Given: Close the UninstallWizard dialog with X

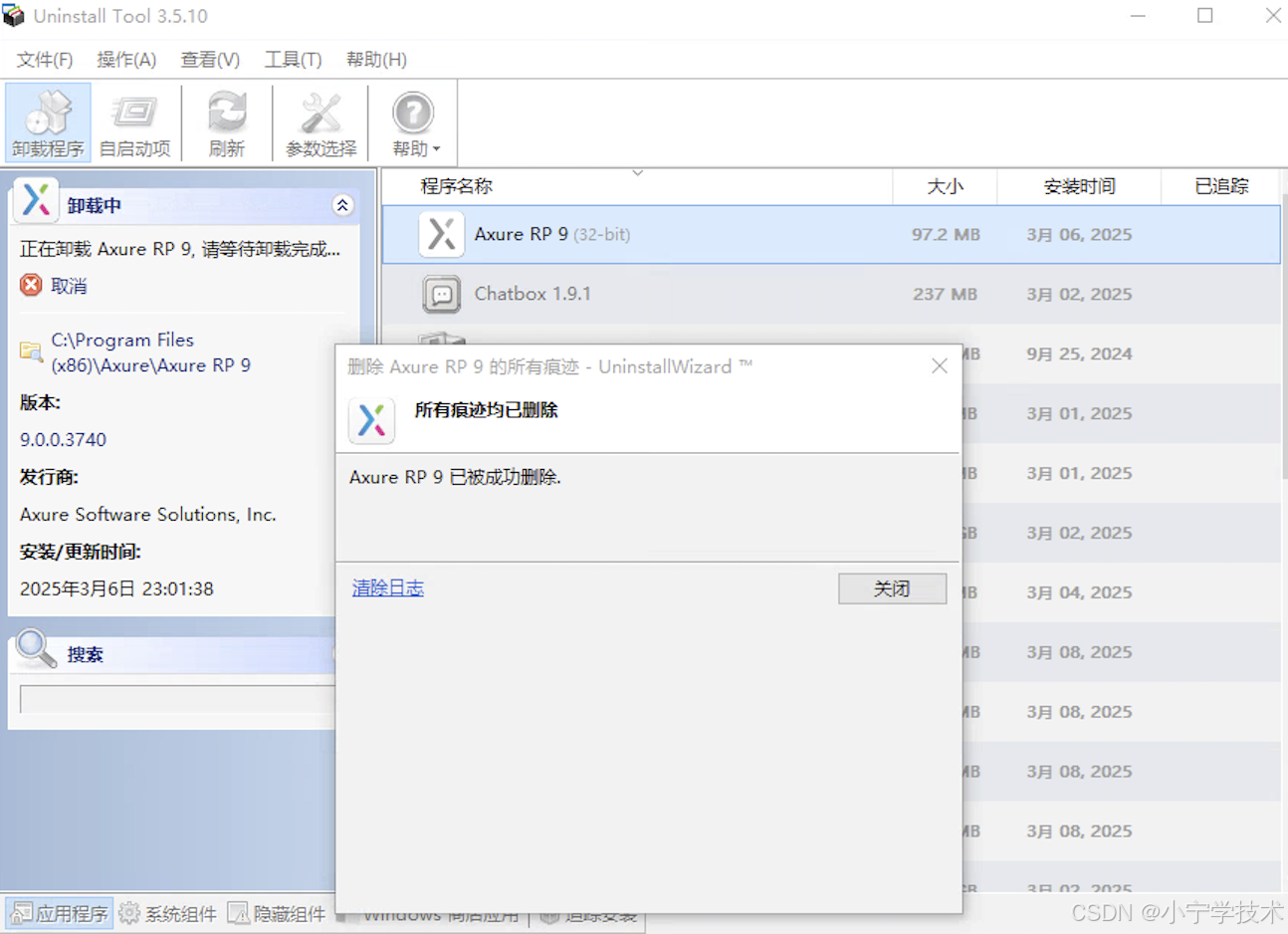Looking at the screenshot, I should pos(939,366).
